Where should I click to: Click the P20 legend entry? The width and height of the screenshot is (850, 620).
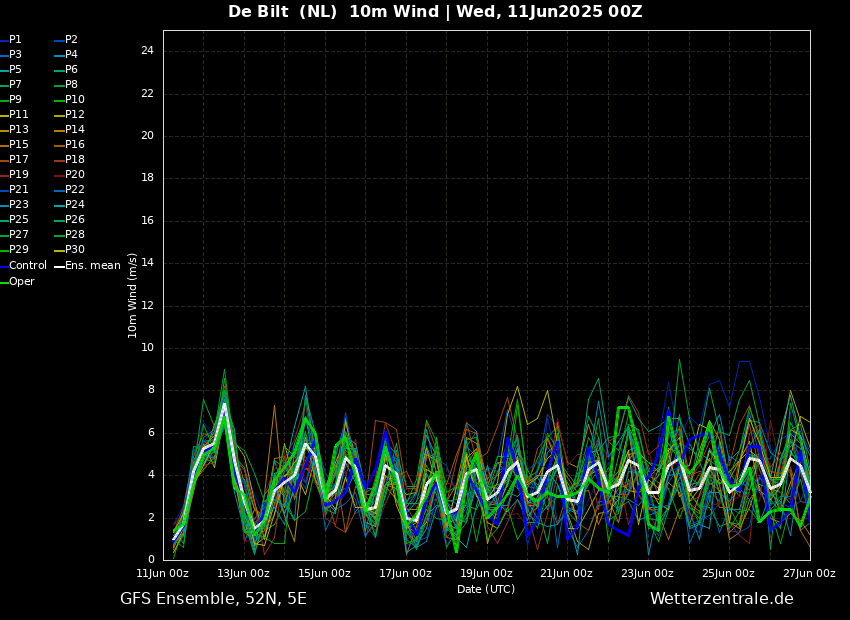(75, 175)
